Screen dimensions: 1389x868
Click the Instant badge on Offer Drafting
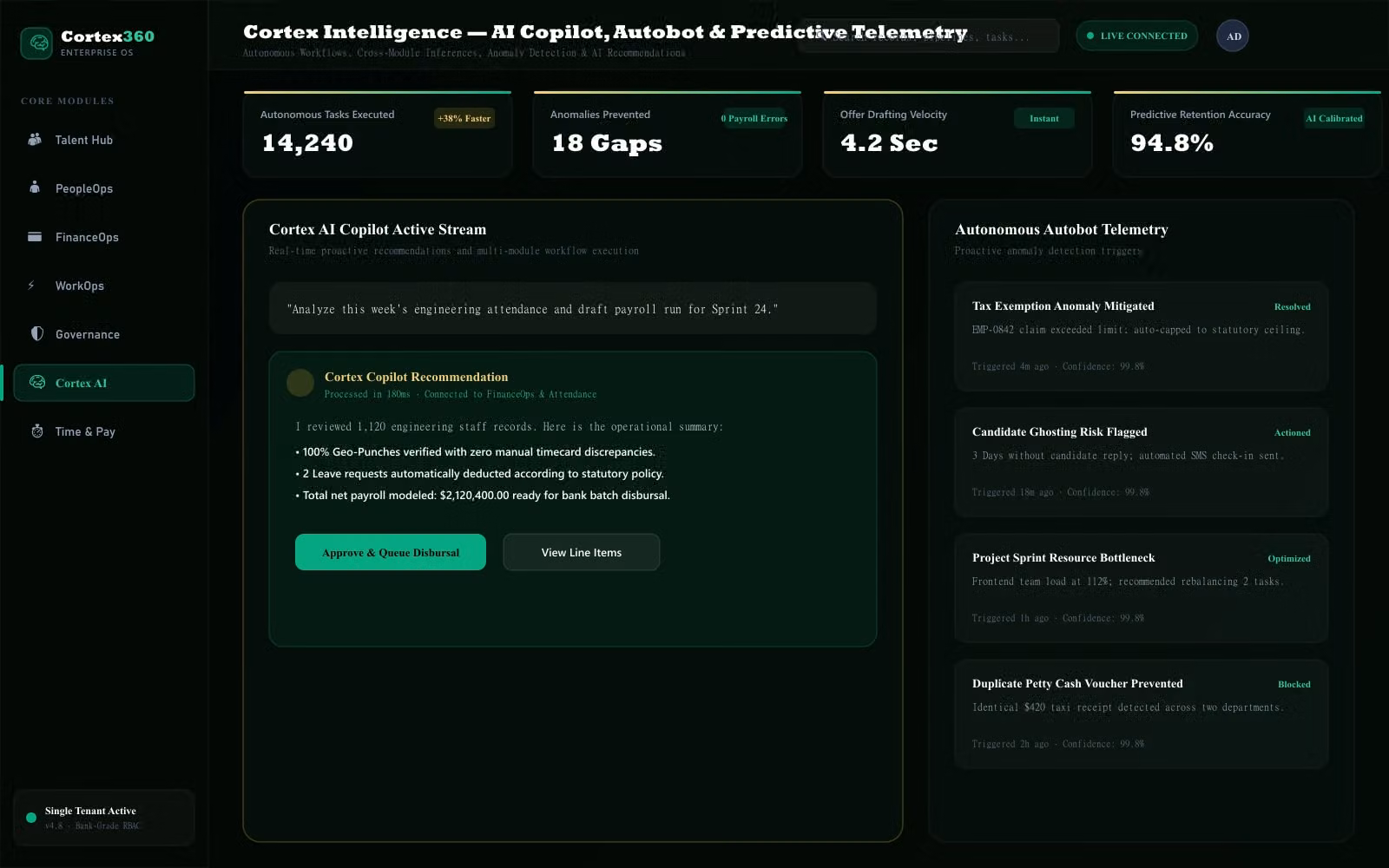(1043, 118)
